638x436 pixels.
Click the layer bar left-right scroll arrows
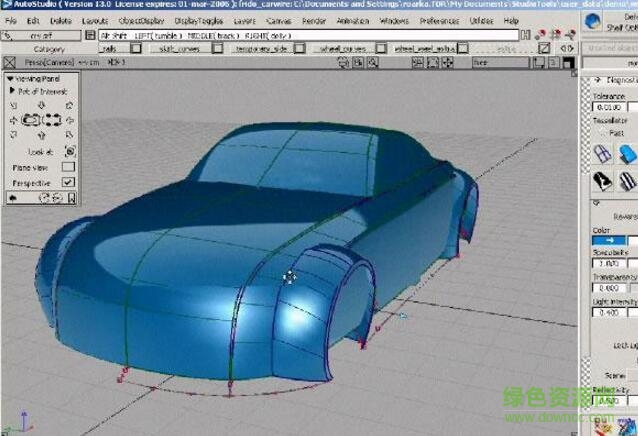click(567, 48)
